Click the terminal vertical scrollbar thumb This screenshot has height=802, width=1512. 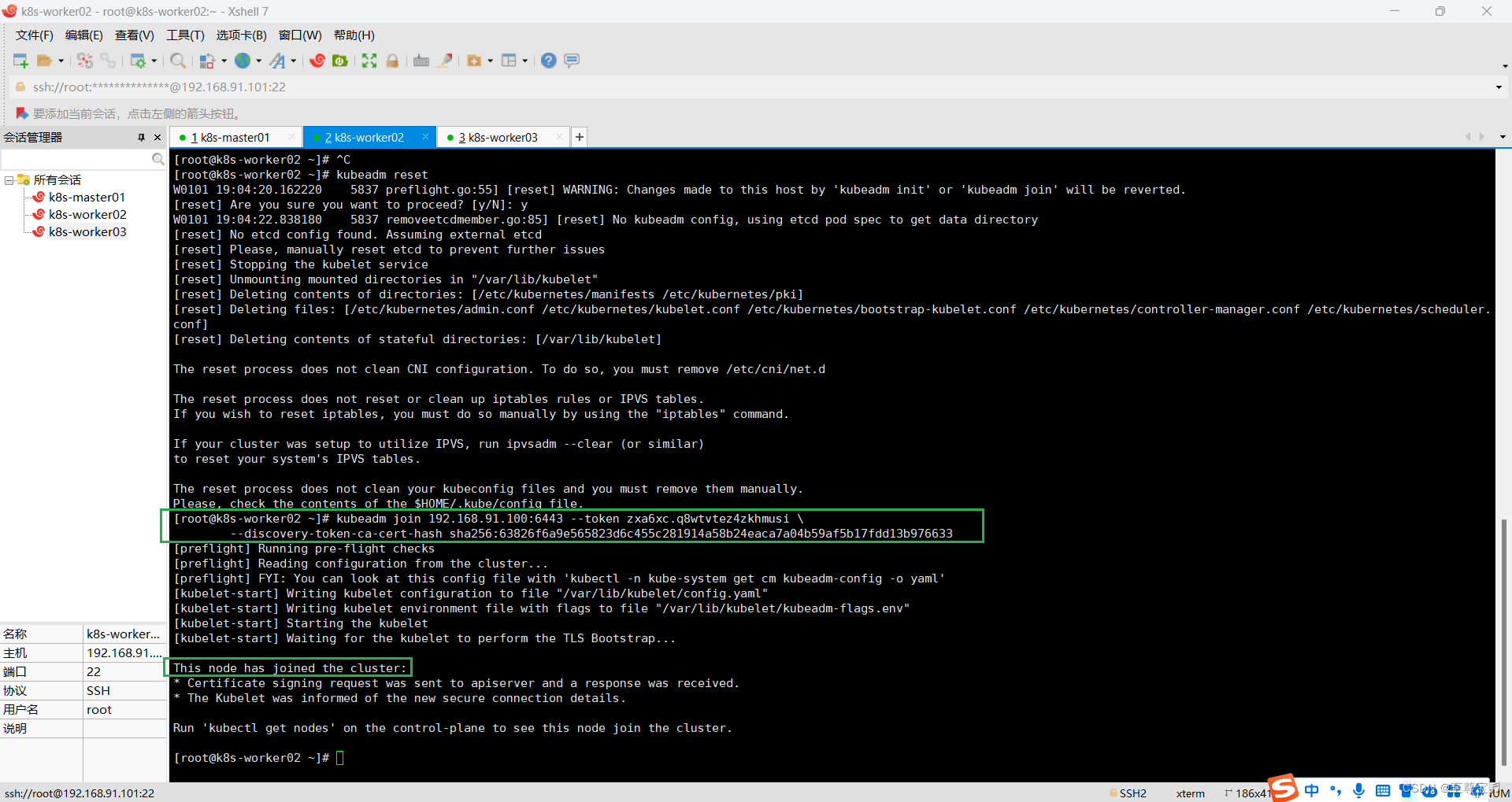click(x=1504, y=641)
